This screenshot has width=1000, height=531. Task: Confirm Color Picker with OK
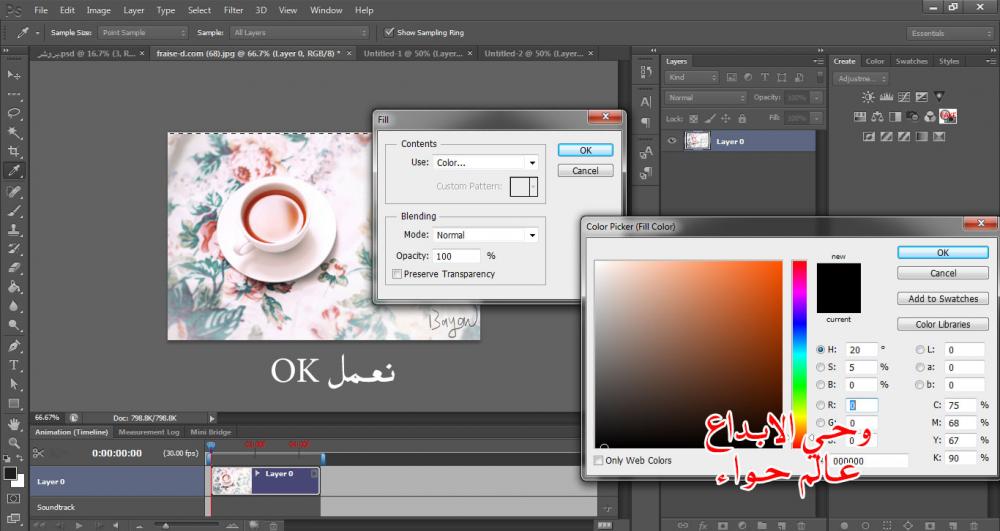(x=943, y=253)
